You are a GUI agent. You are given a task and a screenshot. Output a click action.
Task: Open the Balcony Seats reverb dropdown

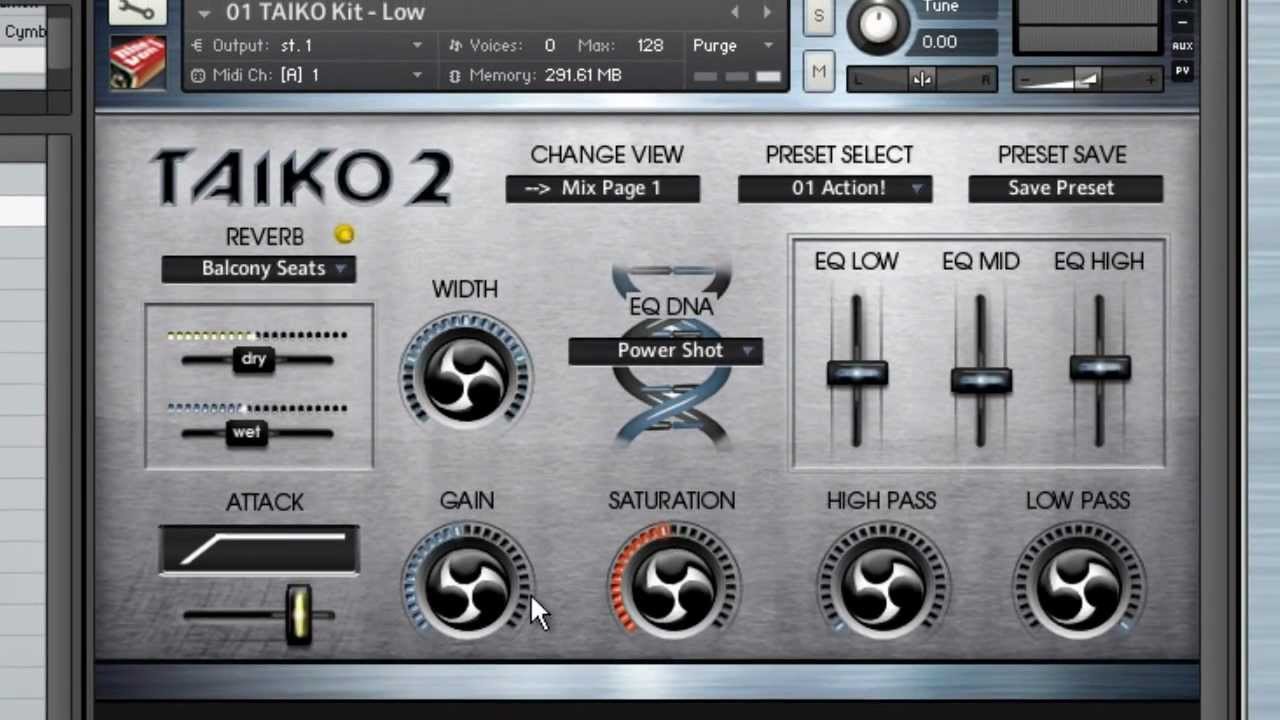coord(259,269)
